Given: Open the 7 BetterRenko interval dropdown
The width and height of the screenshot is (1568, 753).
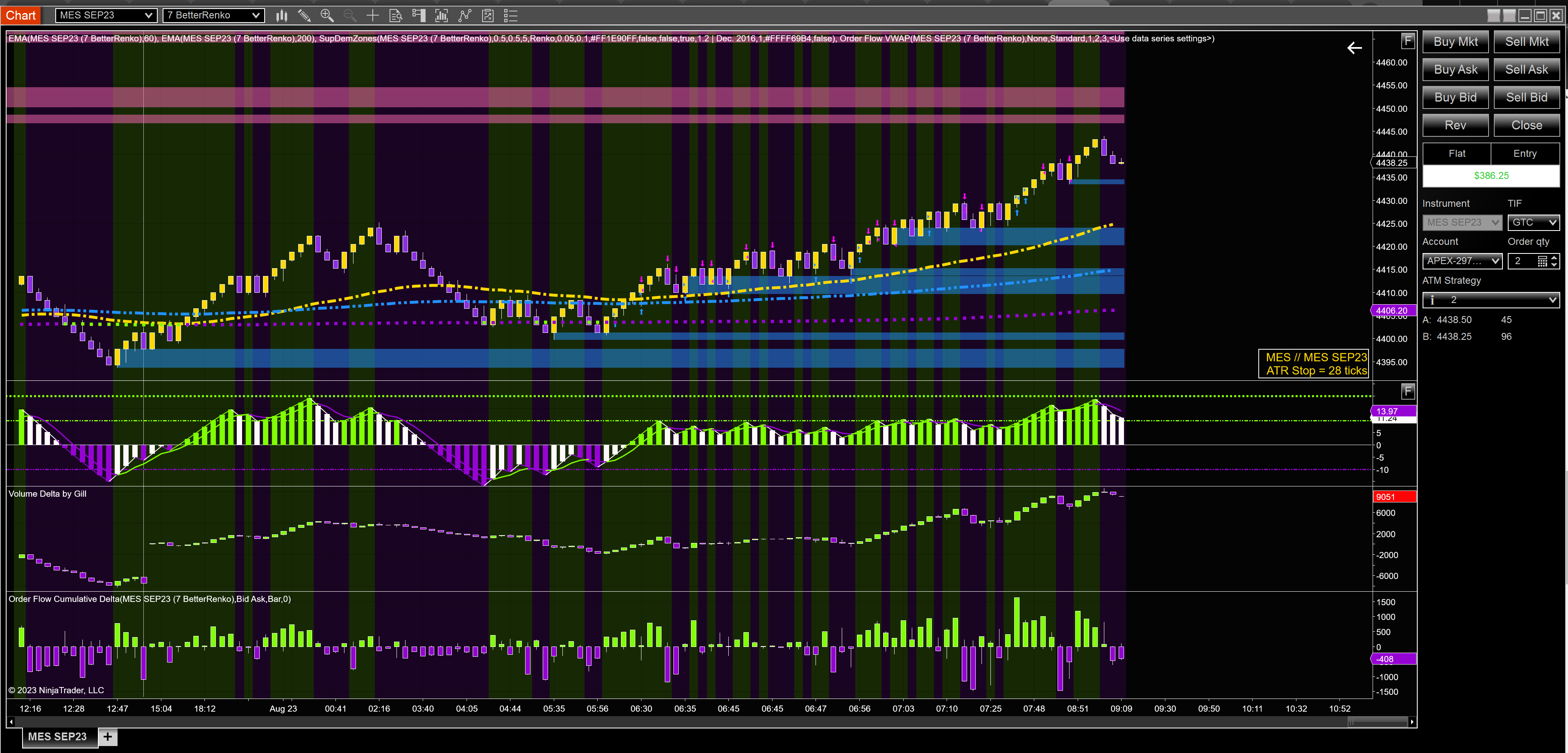Looking at the screenshot, I should coord(213,15).
